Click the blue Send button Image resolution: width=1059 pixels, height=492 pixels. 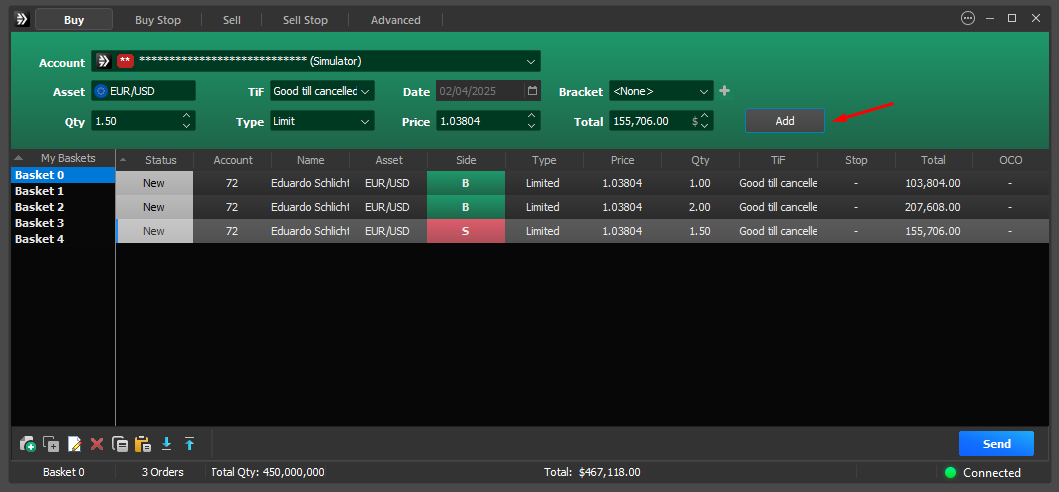(x=996, y=444)
